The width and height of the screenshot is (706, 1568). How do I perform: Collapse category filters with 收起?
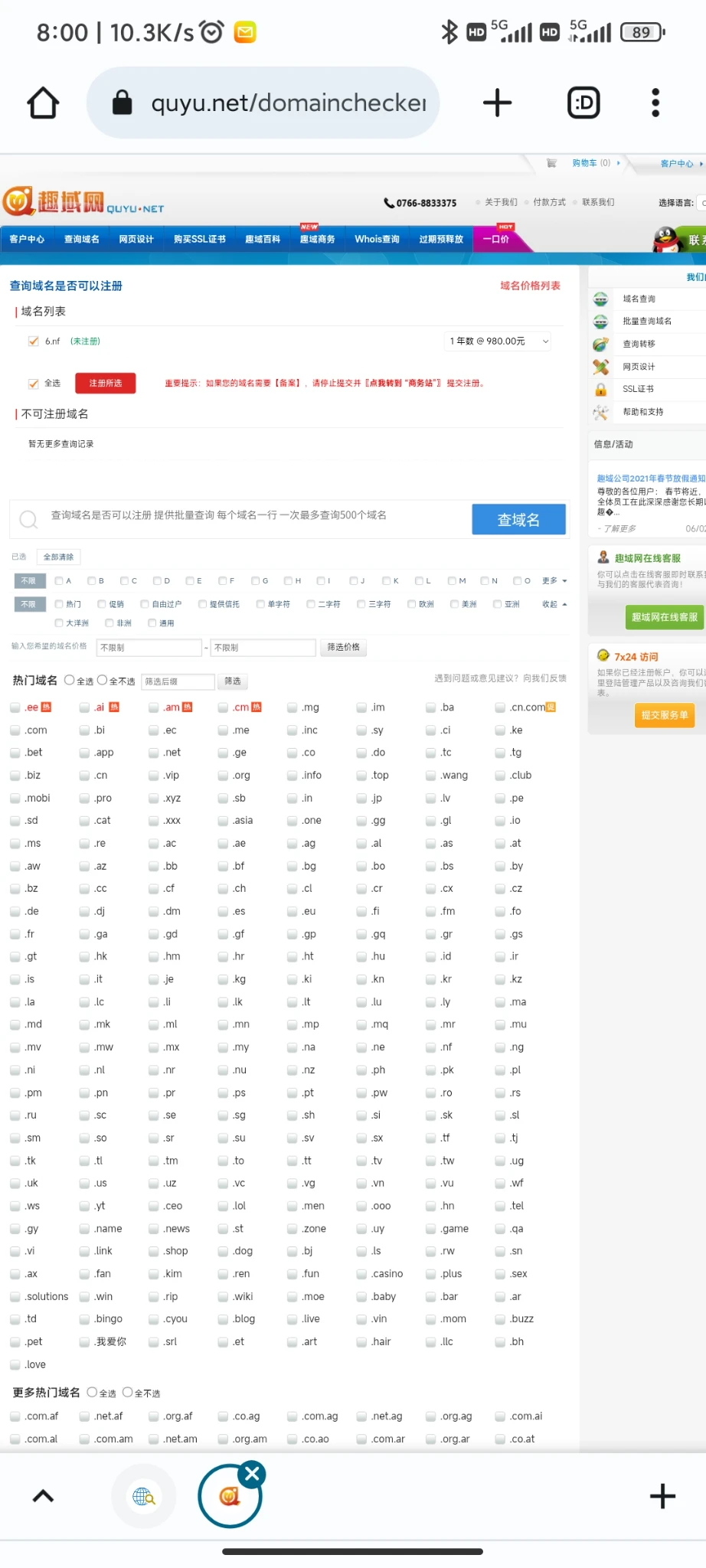click(x=554, y=604)
